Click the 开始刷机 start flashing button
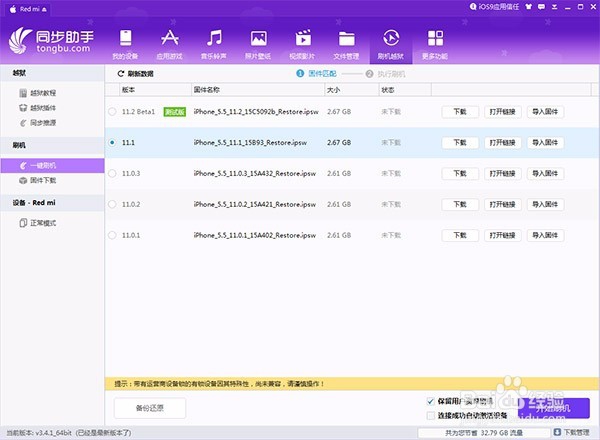The width and height of the screenshot is (600, 440). (x=553, y=408)
